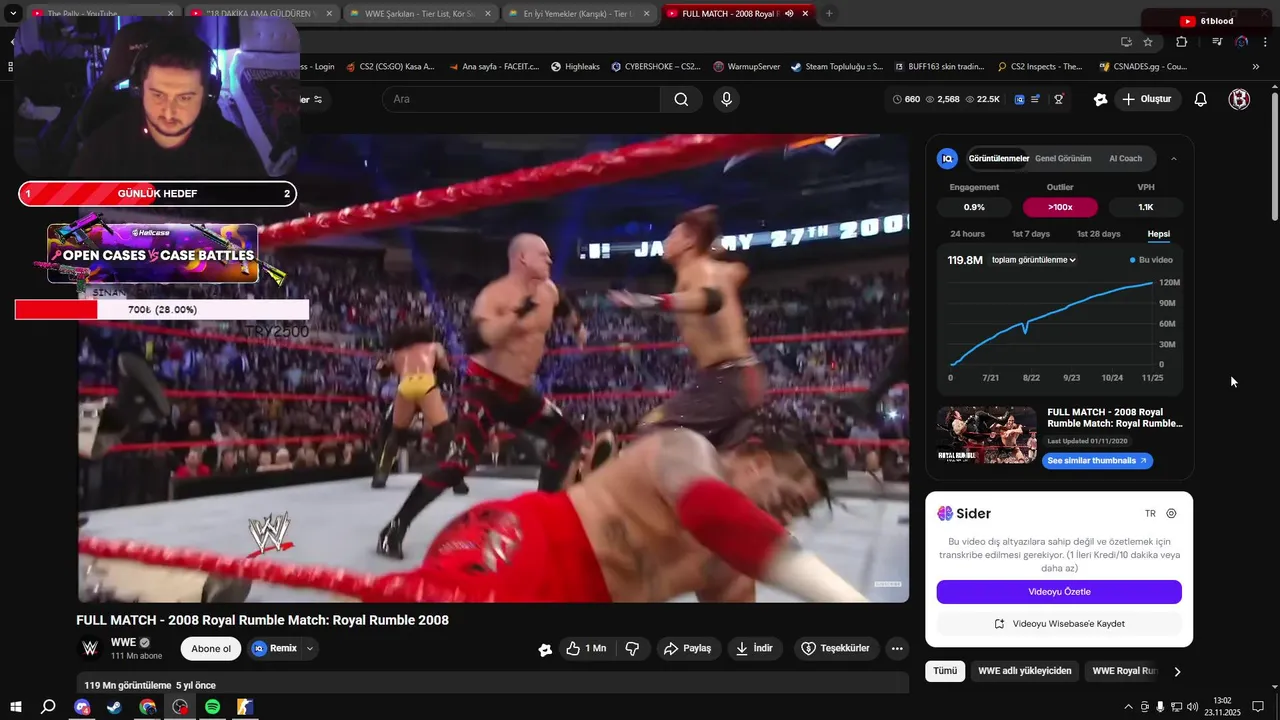The image size is (1280, 720).
Task: Switch to the AI Coach tab
Action: 1125,158
